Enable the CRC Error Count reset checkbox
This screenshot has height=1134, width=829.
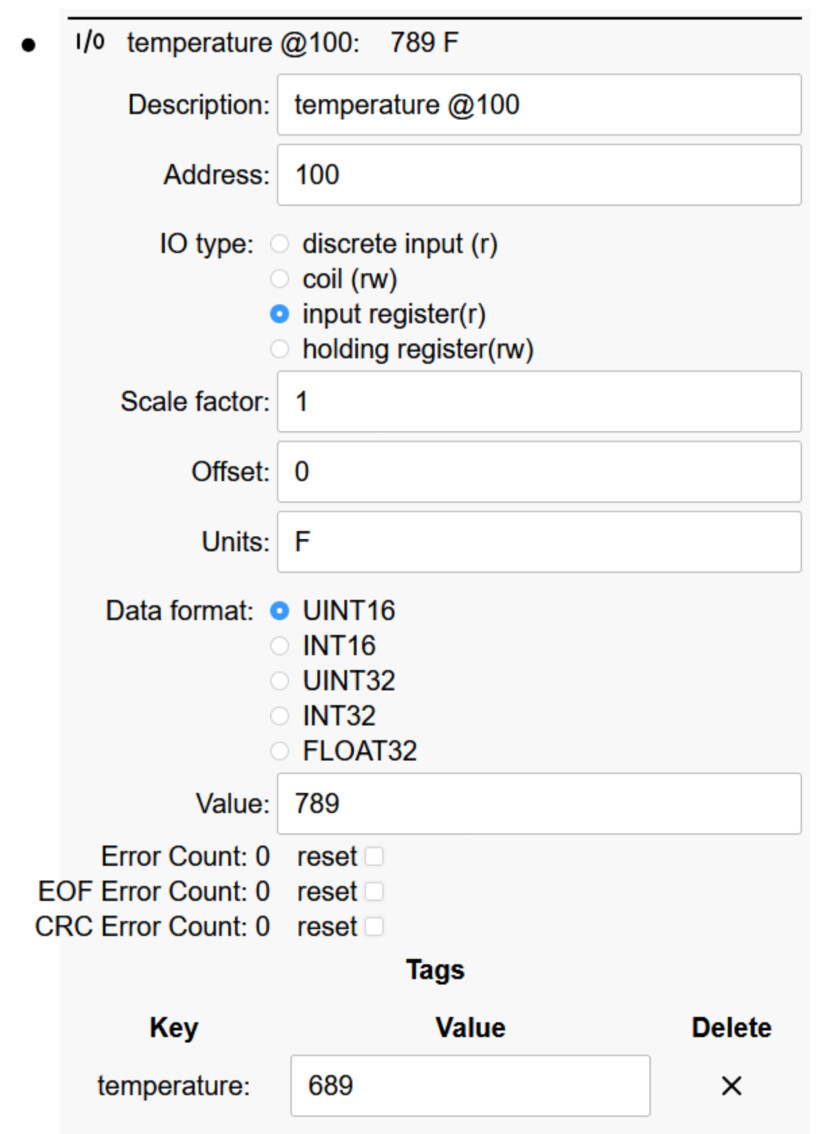374,927
